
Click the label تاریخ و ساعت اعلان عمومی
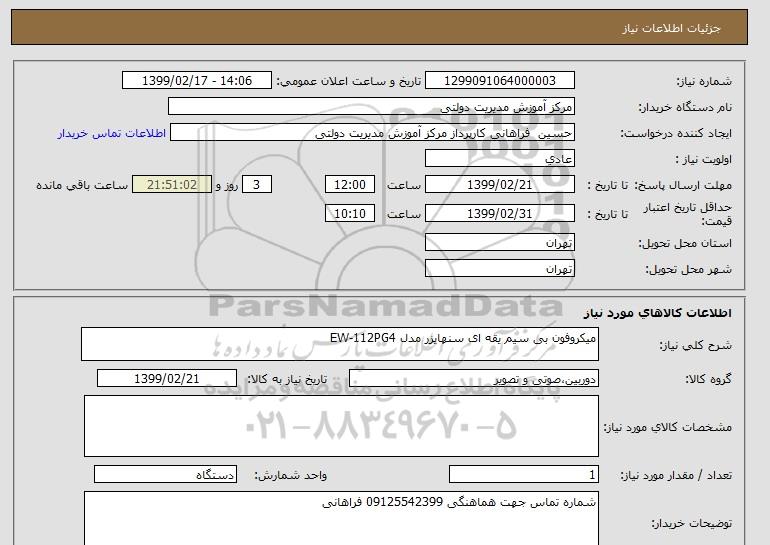(349, 81)
